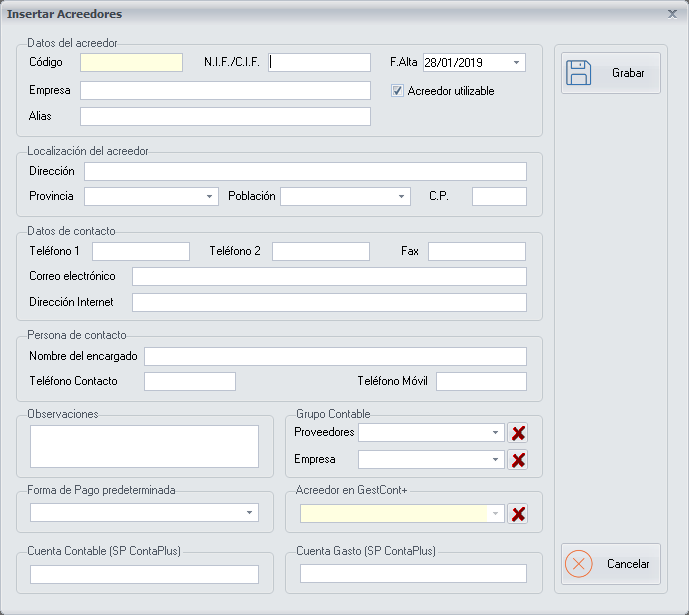Select the Observaciones text area
689x615 pixels.
pos(144,446)
